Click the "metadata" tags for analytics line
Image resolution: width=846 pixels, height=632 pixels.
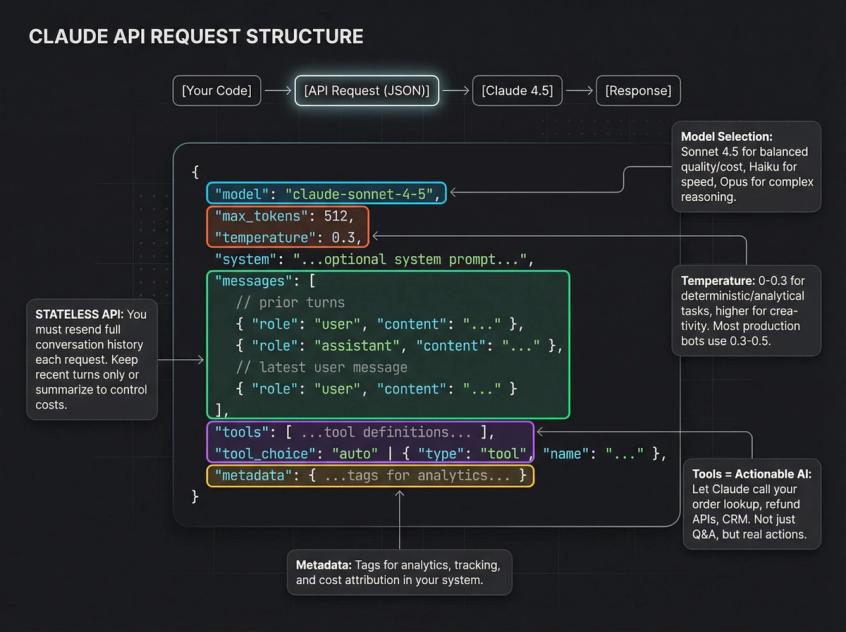click(370, 475)
